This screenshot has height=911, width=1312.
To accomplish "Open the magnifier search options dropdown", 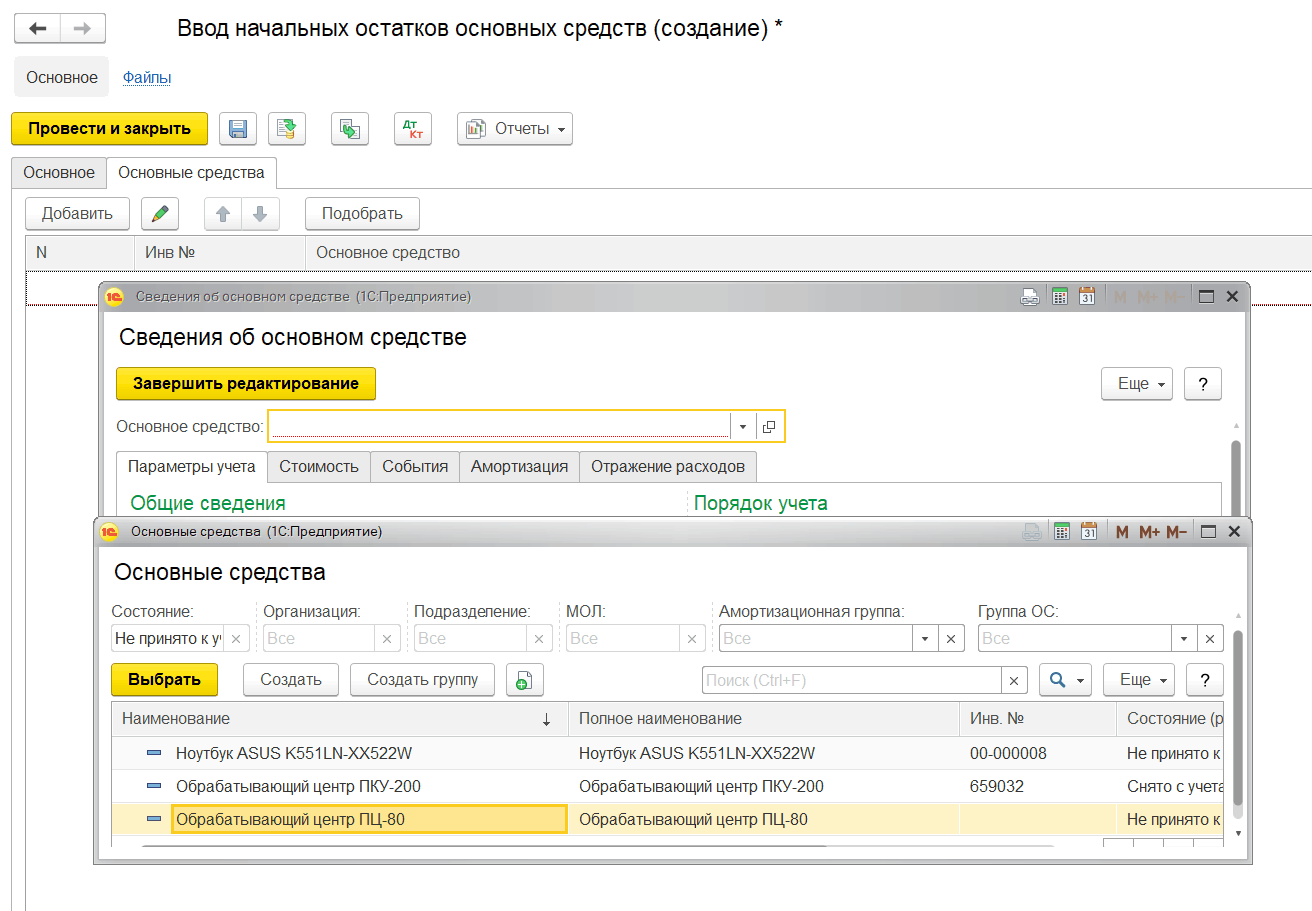I will coord(1066,680).
